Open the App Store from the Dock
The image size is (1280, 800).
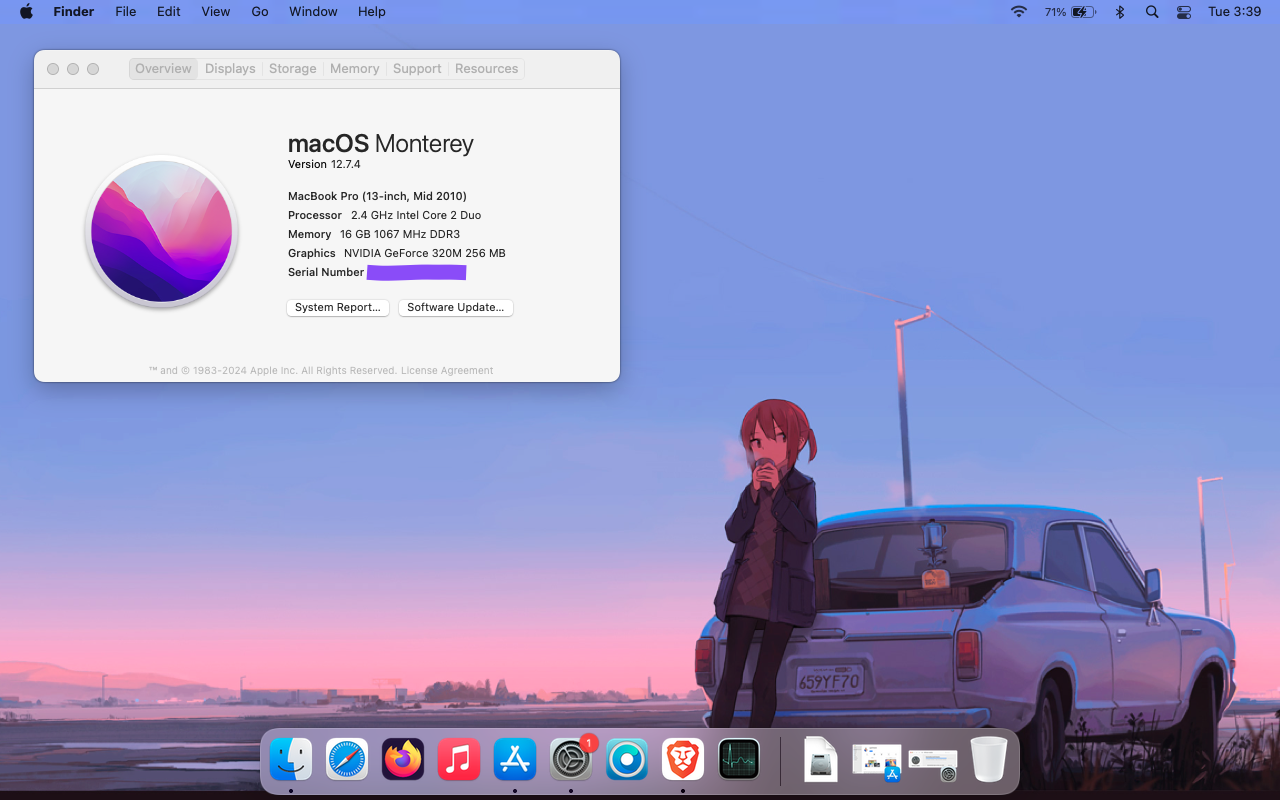[515, 760]
